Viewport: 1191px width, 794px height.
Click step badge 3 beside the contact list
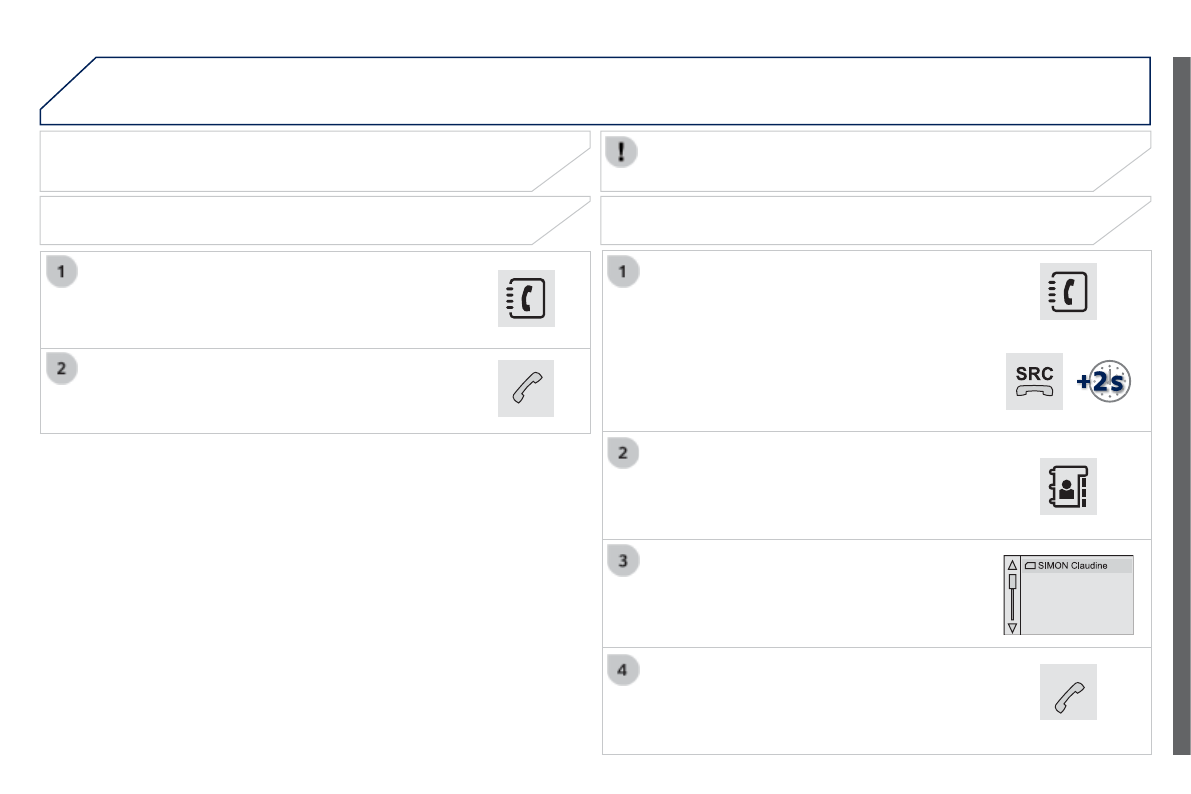click(x=624, y=560)
